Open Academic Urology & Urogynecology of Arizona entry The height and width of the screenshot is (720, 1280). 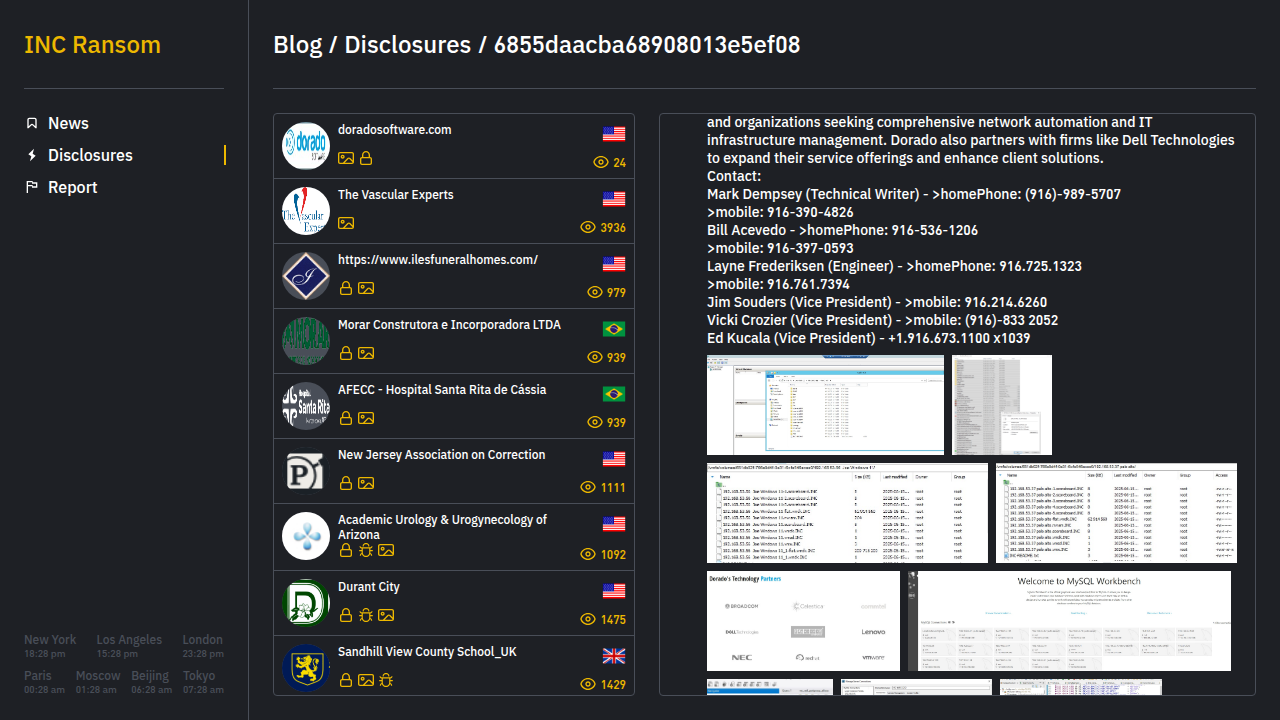click(454, 537)
